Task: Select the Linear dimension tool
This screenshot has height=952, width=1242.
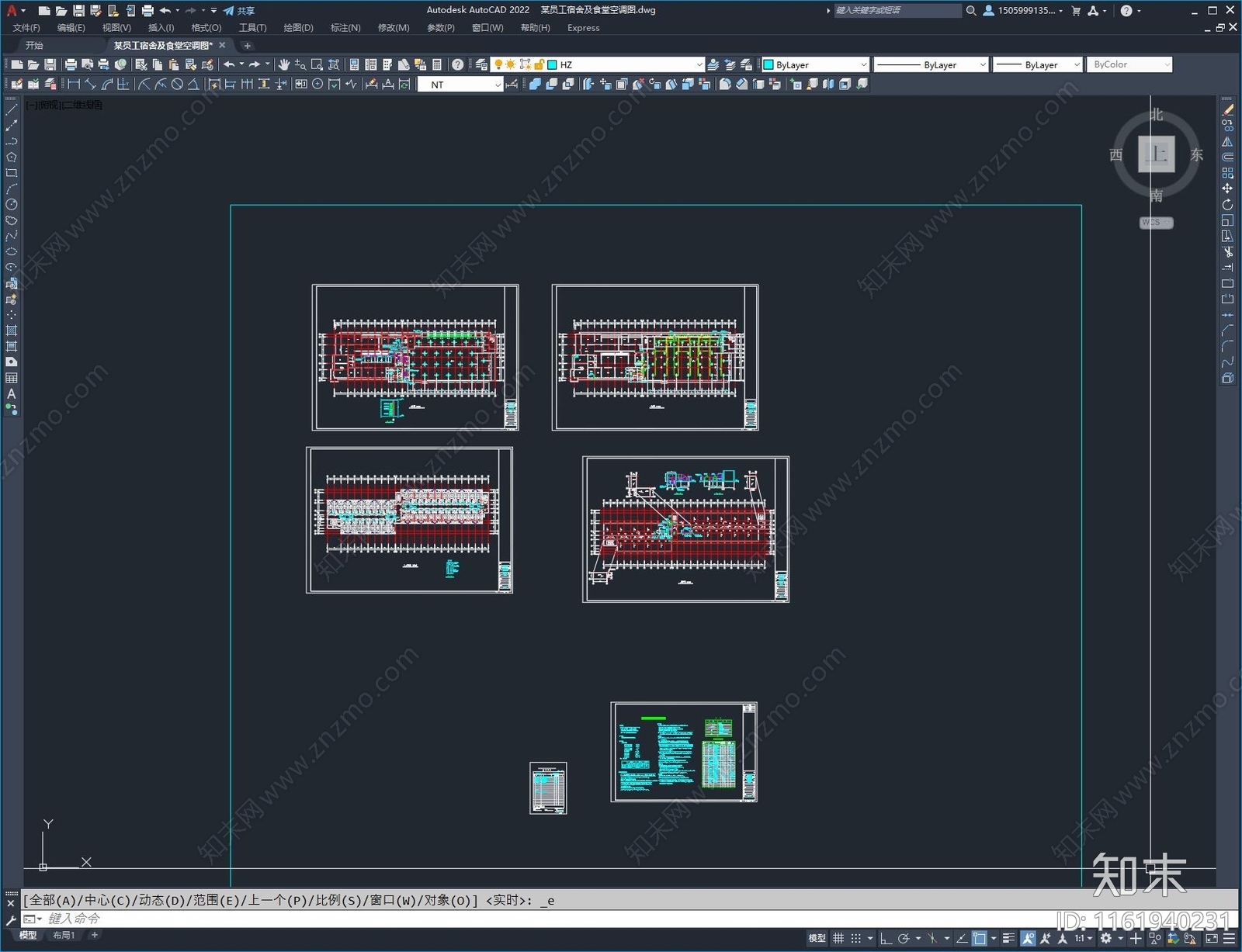Action: click(x=74, y=84)
